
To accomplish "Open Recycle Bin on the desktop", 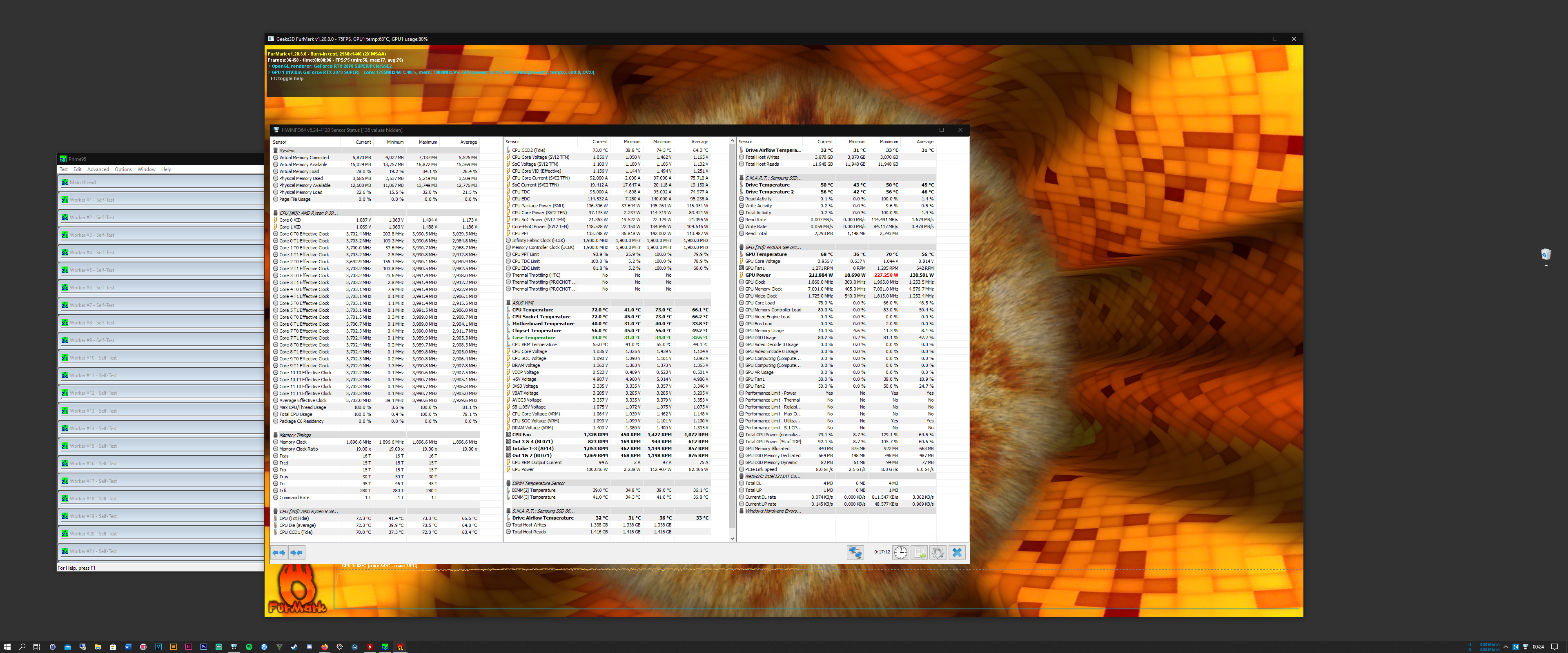I will pyautogui.click(x=1546, y=254).
